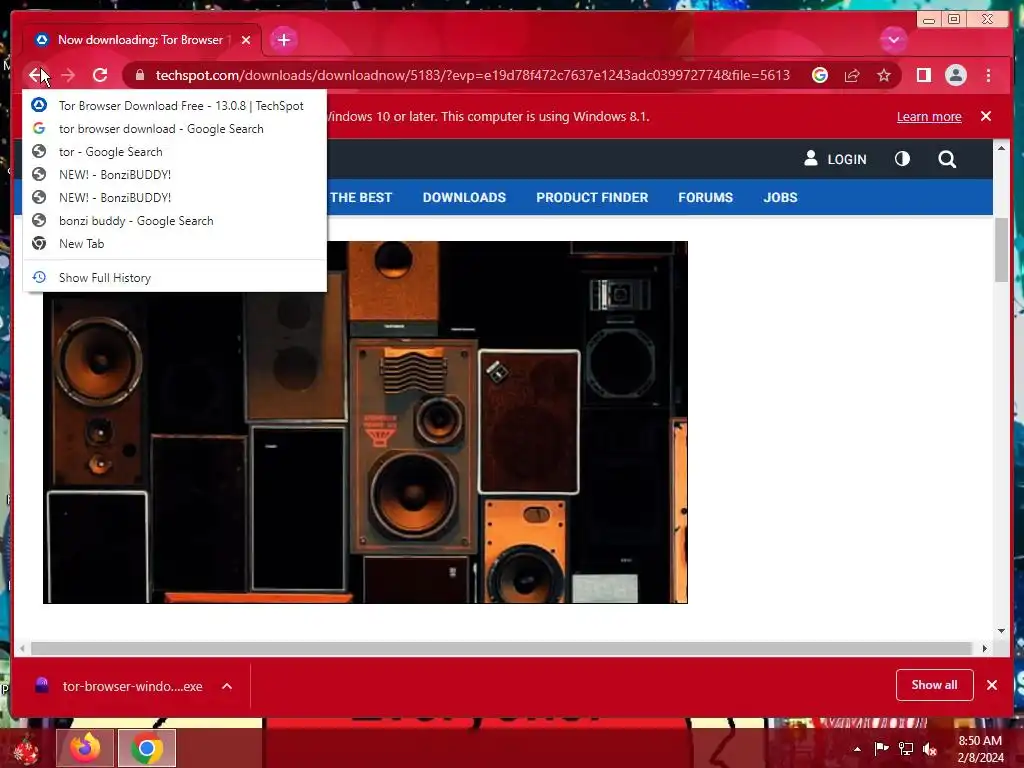Click the browser back arrow button
The width and height of the screenshot is (1024, 768).
coord(35,75)
